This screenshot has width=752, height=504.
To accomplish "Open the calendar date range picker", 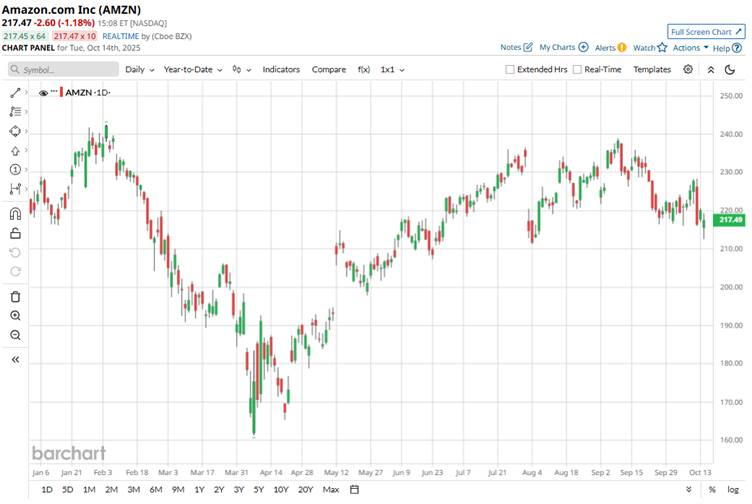I will 354,490.
